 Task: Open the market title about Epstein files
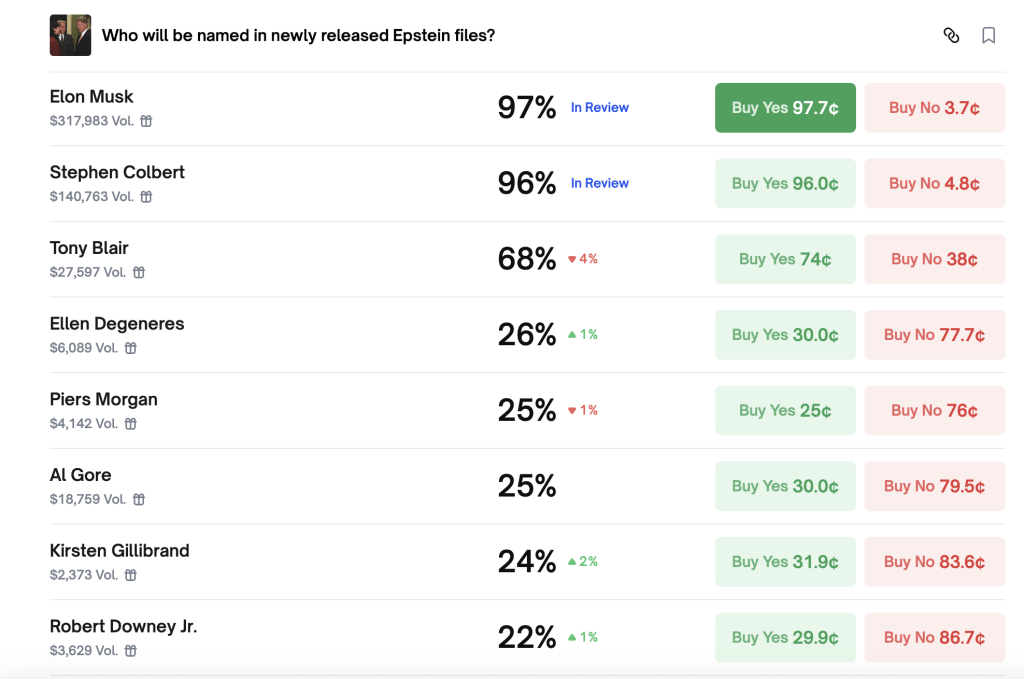(x=298, y=36)
